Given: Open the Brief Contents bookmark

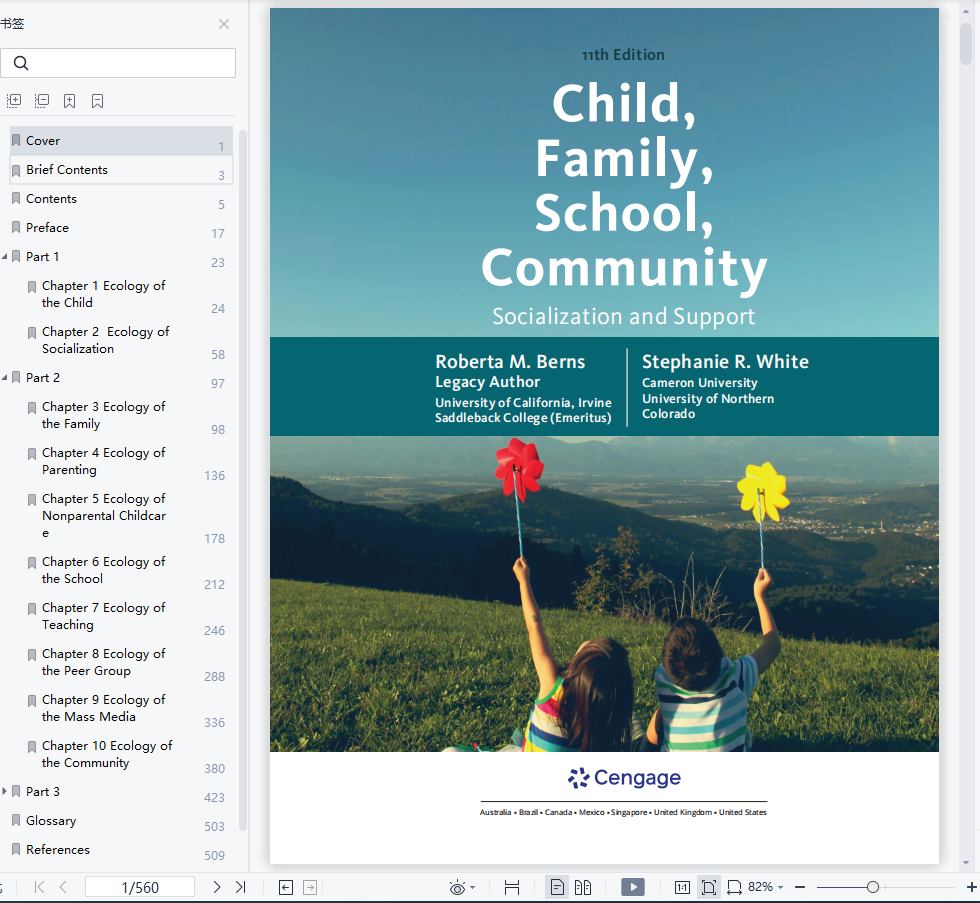Looking at the screenshot, I should (x=121, y=169).
